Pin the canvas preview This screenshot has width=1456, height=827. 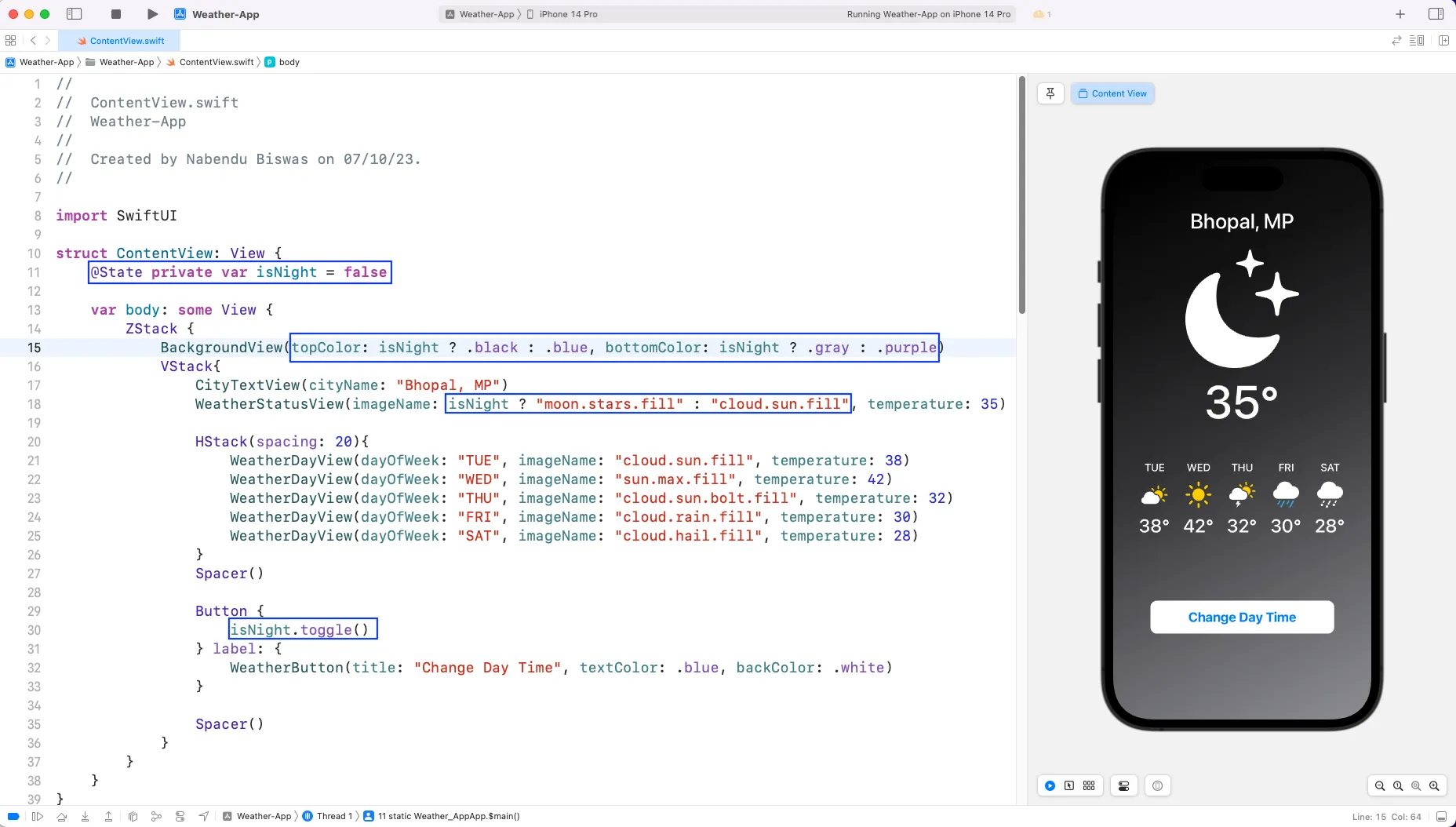[1050, 93]
